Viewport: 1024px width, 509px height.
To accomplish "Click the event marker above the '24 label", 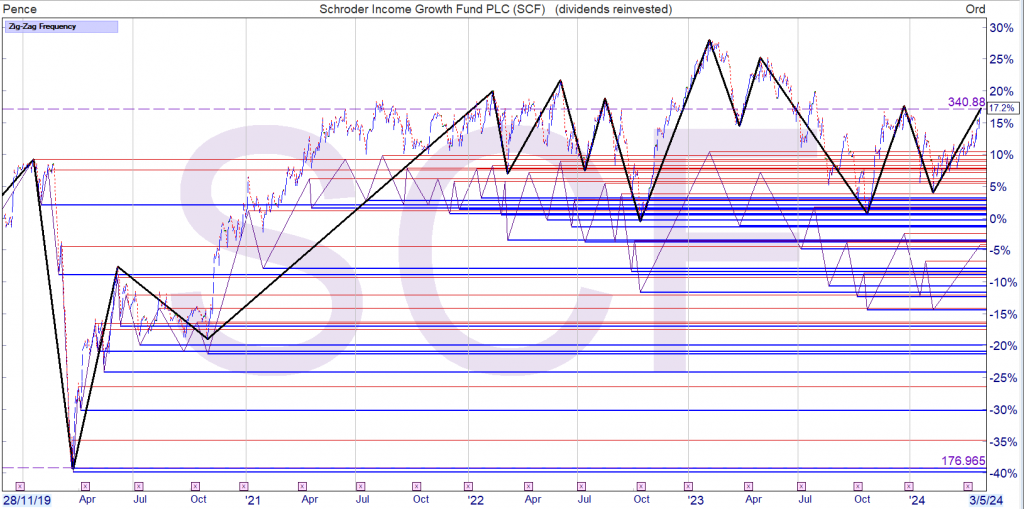I will click(x=908, y=486).
